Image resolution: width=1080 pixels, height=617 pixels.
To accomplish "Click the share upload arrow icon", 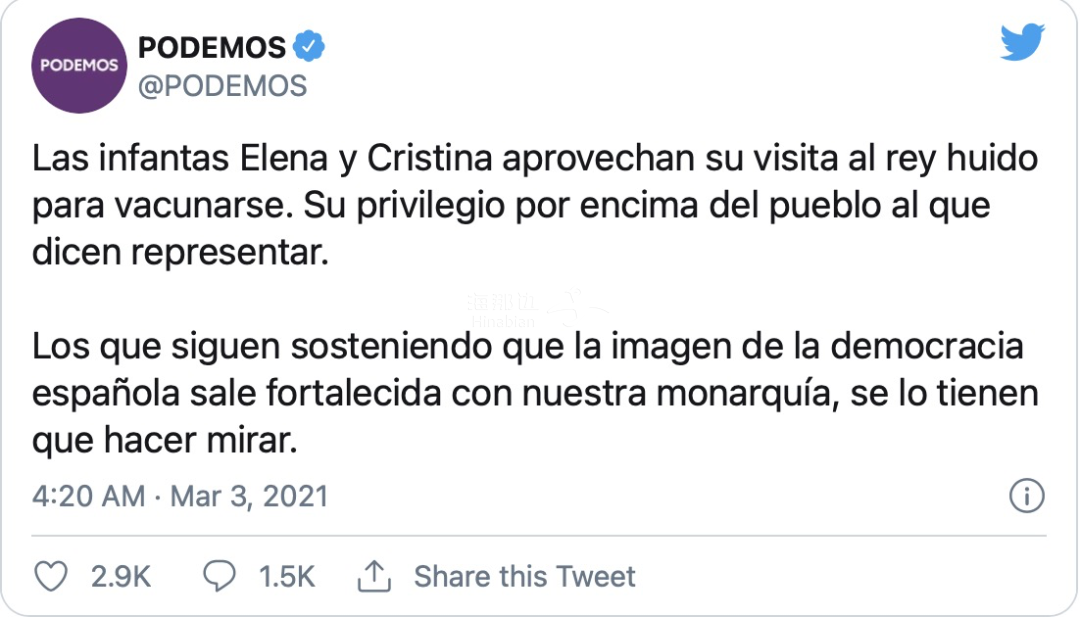I will pyautogui.click(x=374, y=576).
